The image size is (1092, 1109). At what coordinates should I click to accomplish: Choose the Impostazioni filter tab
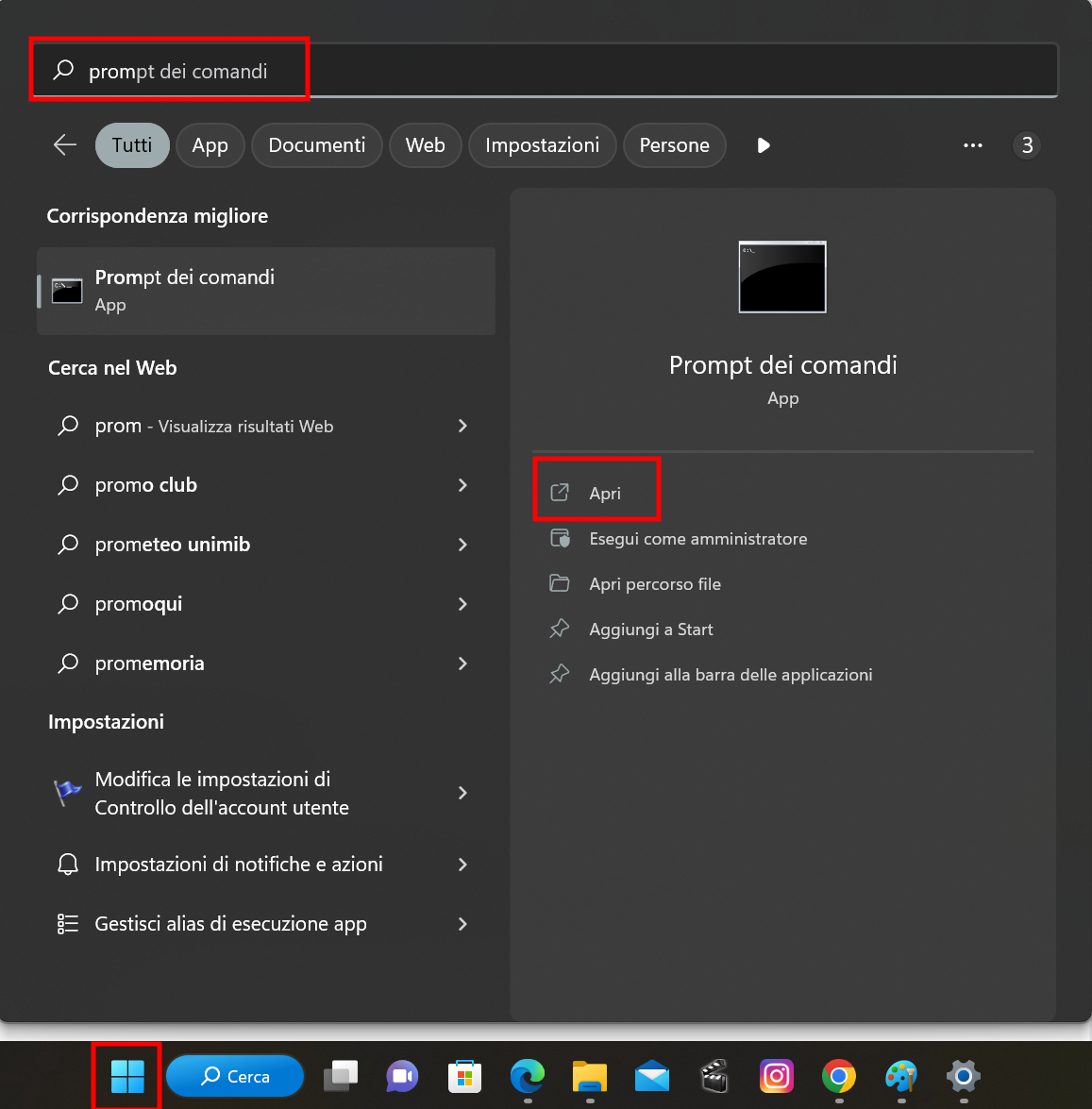click(542, 145)
